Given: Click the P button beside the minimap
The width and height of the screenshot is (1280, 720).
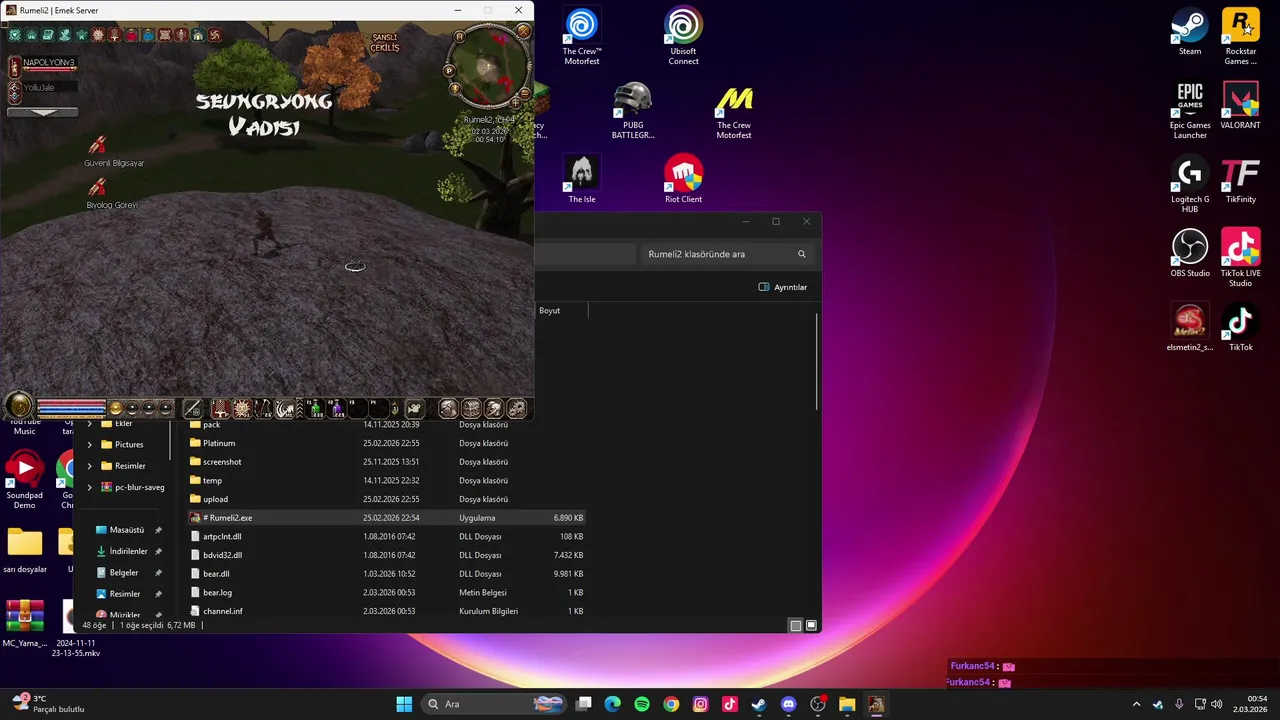Looking at the screenshot, I should (x=450, y=70).
